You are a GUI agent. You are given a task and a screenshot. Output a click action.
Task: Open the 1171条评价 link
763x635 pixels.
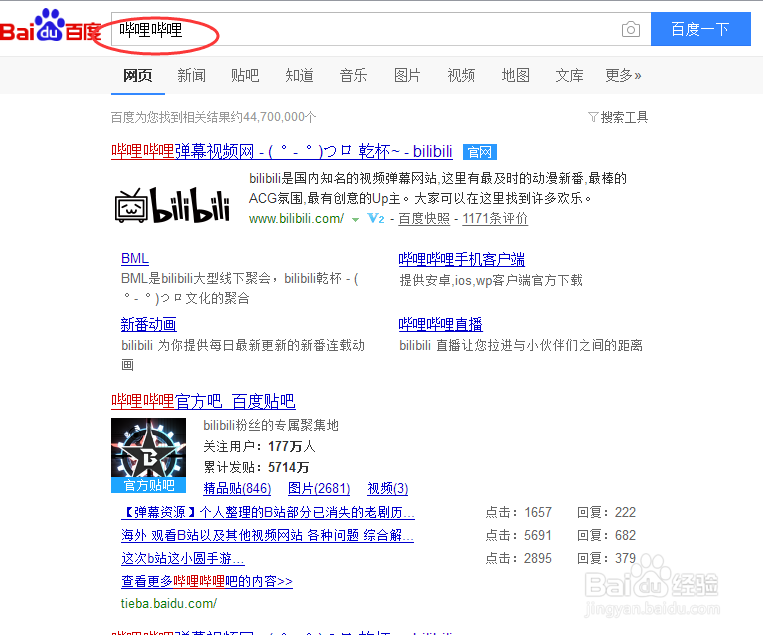495,218
